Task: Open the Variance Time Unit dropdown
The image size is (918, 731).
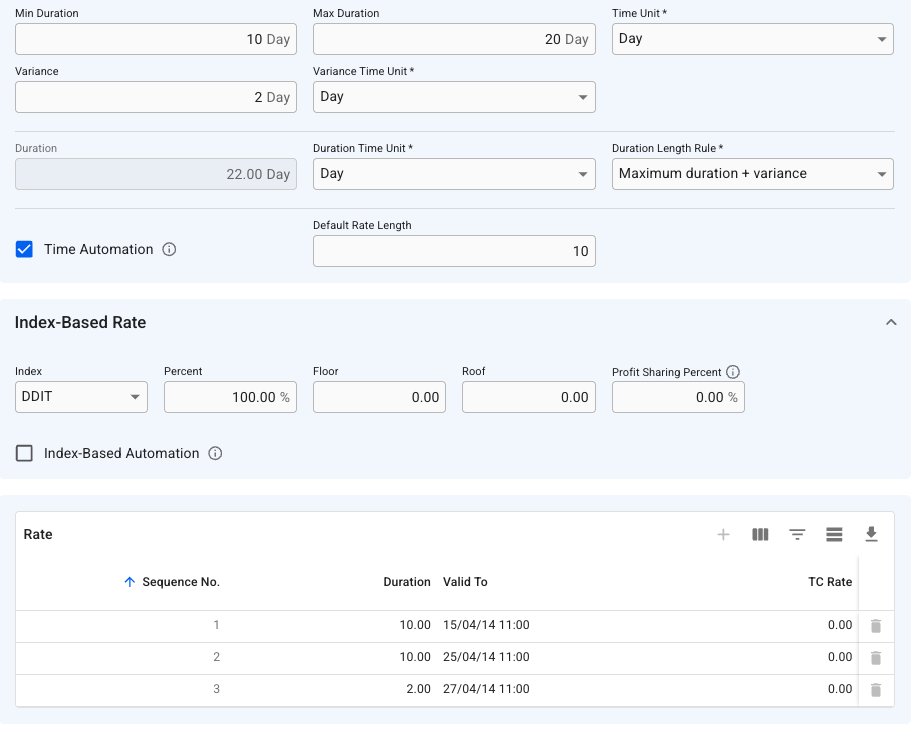Action: coord(454,98)
